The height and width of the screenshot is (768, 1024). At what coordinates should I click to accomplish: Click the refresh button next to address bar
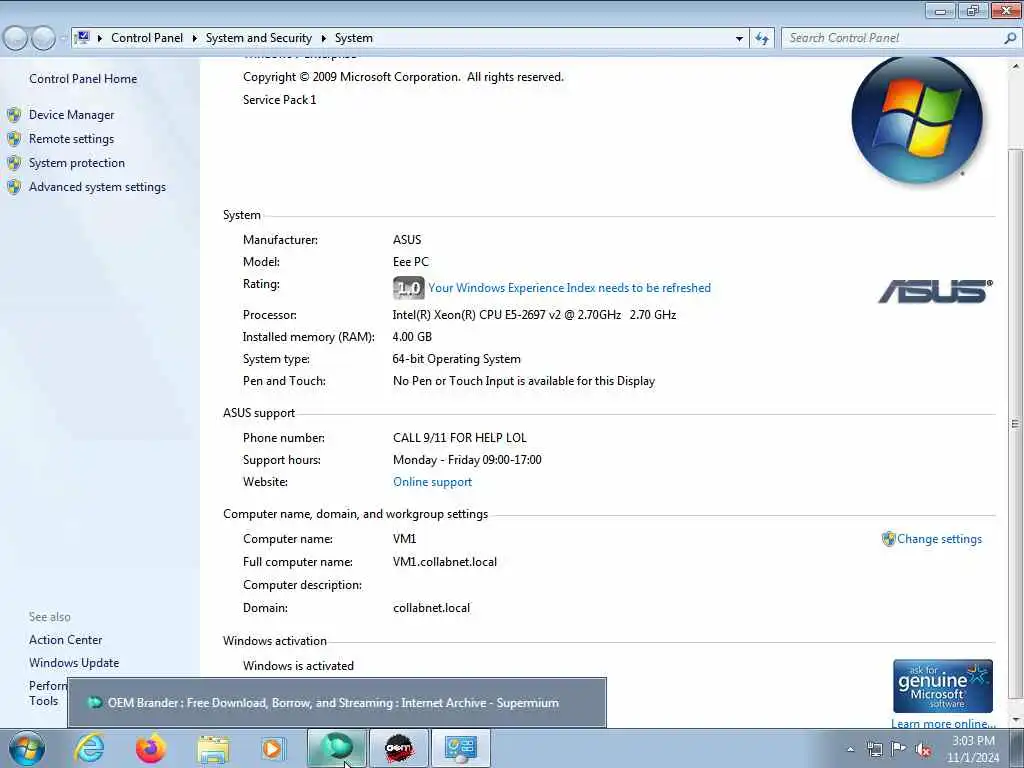tap(761, 39)
